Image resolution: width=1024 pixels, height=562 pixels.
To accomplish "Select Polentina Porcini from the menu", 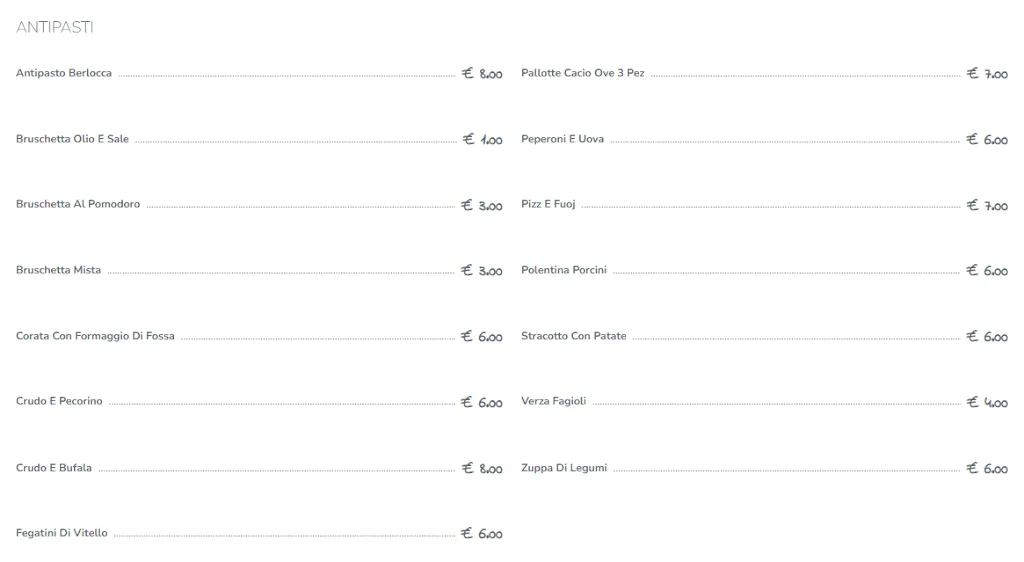I will pos(564,270).
